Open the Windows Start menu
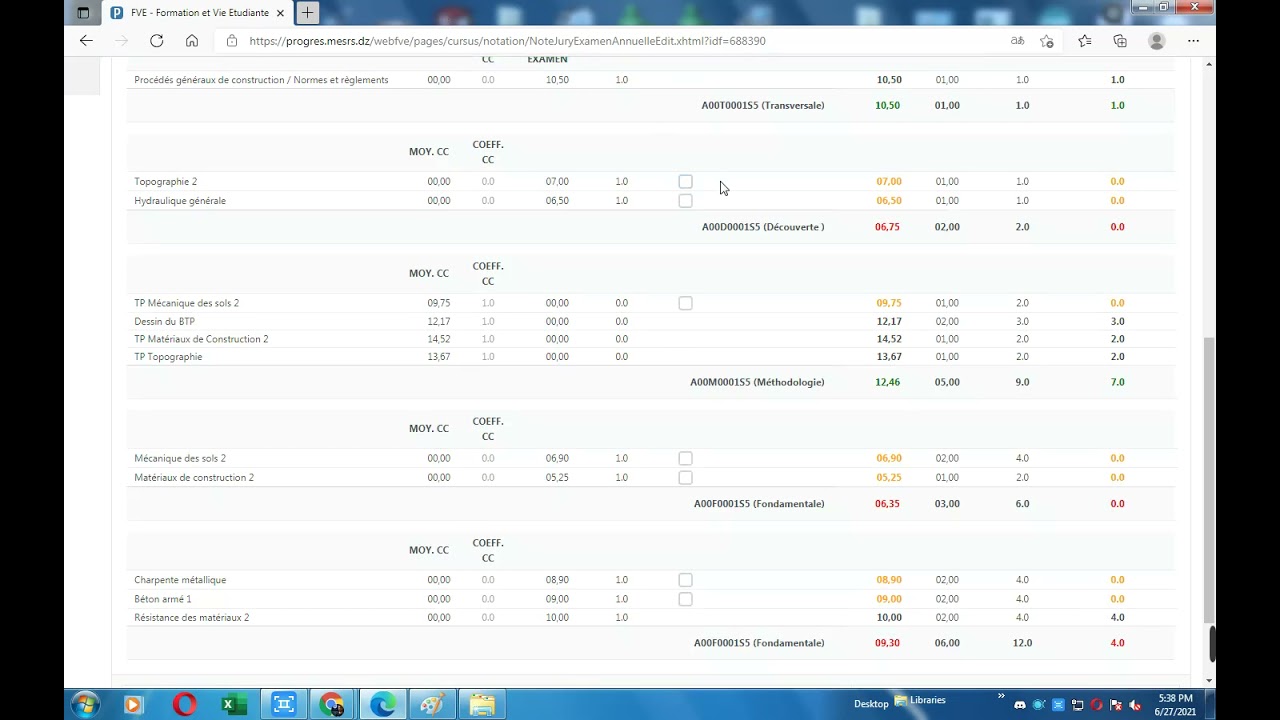The width and height of the screenshot is (1280, 720). tap(85, 705)
